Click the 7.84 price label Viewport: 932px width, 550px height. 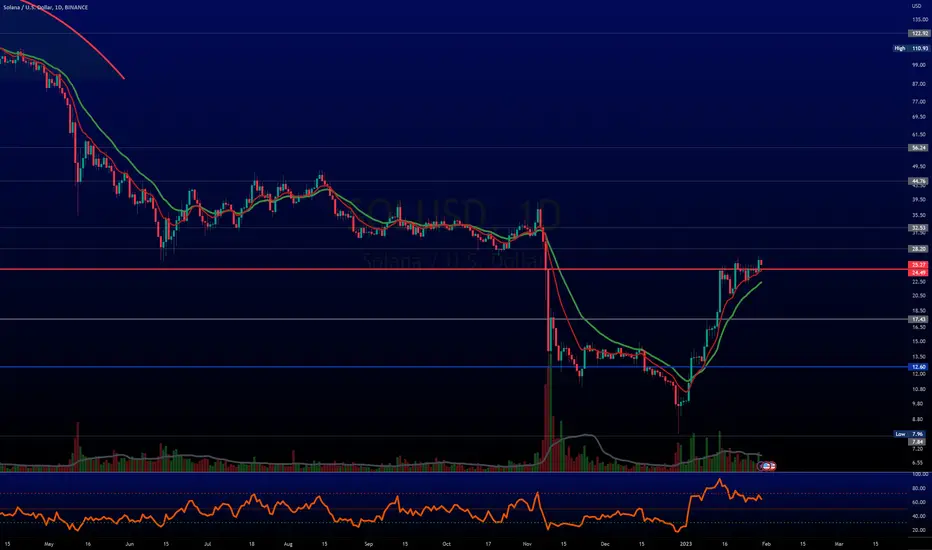pyautogui.click(x=919, y=442)
